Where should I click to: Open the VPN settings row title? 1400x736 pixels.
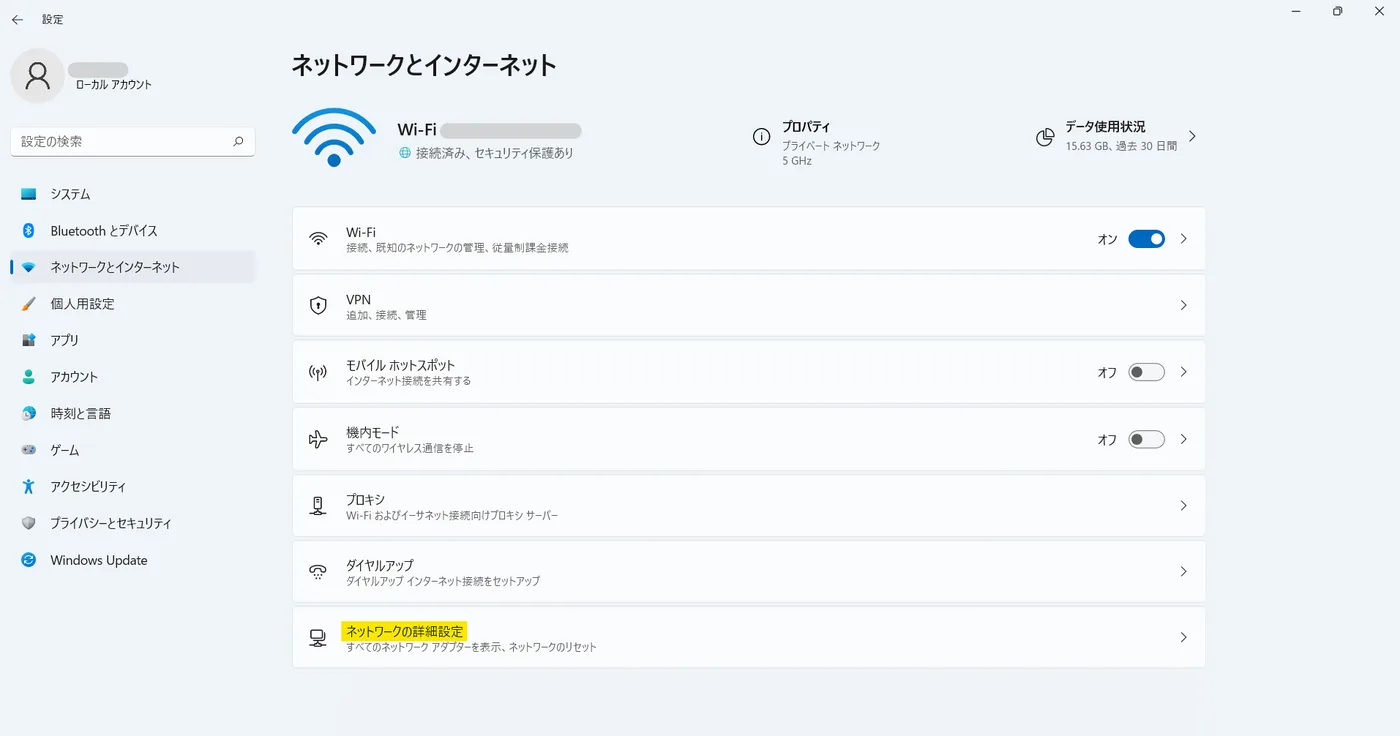click(359, 299)
